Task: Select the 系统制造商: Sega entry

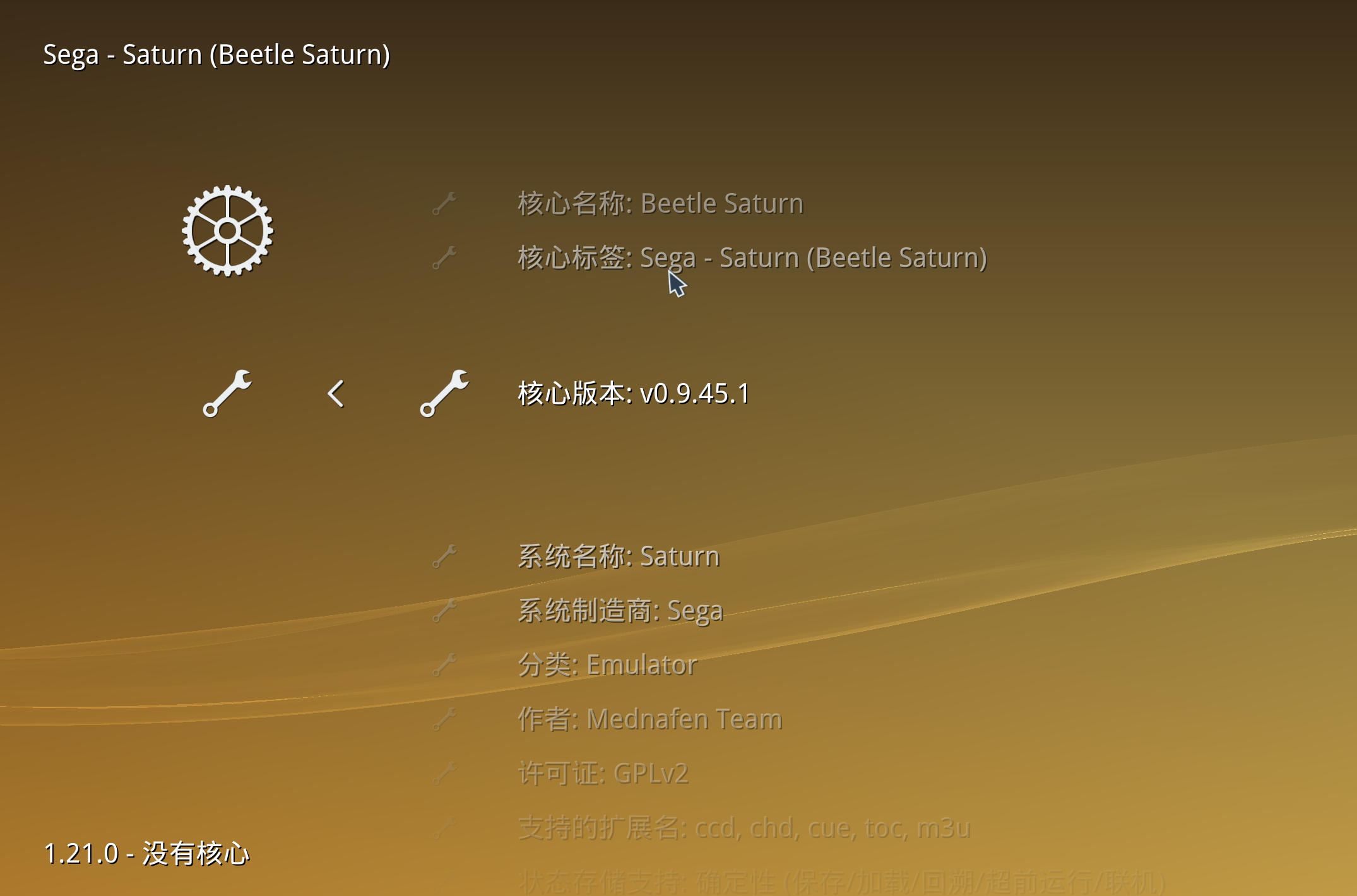Action: (x=620, y=611)
